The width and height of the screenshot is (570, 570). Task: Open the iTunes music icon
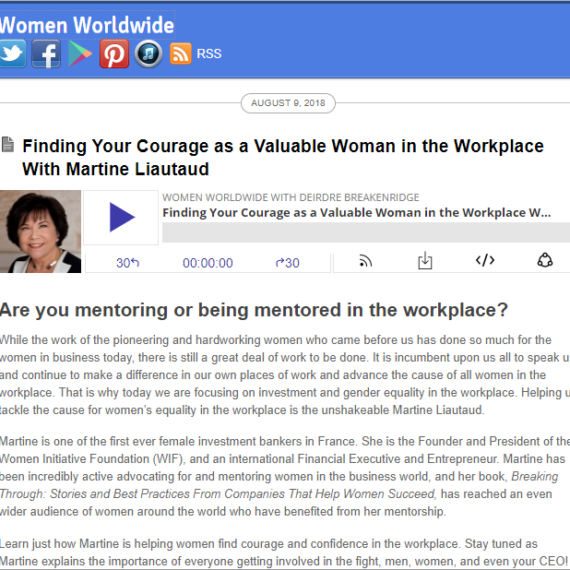tap(148, 54)
